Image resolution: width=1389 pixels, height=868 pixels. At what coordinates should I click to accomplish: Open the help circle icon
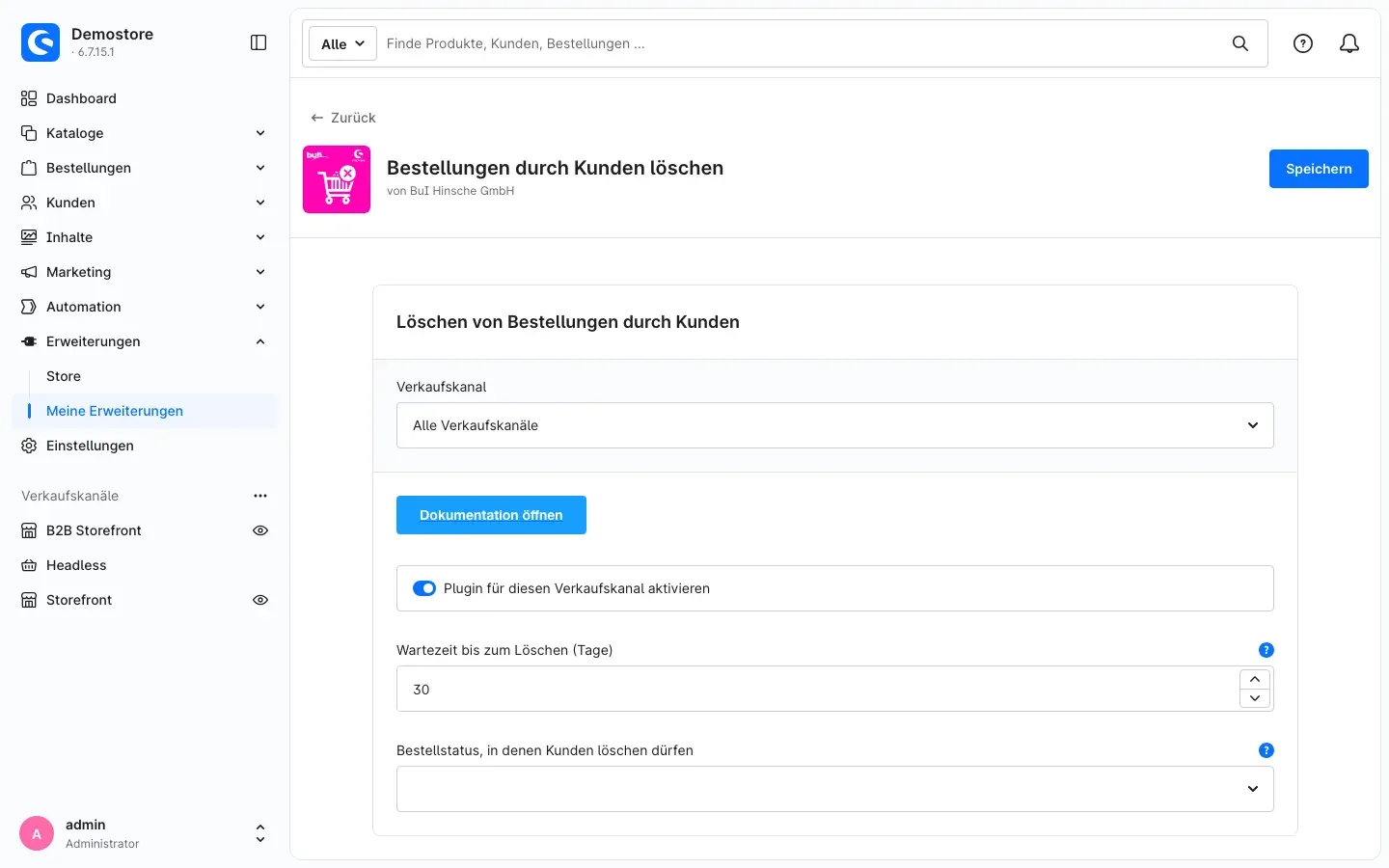pyautogui.click(x=1303, y=43)
